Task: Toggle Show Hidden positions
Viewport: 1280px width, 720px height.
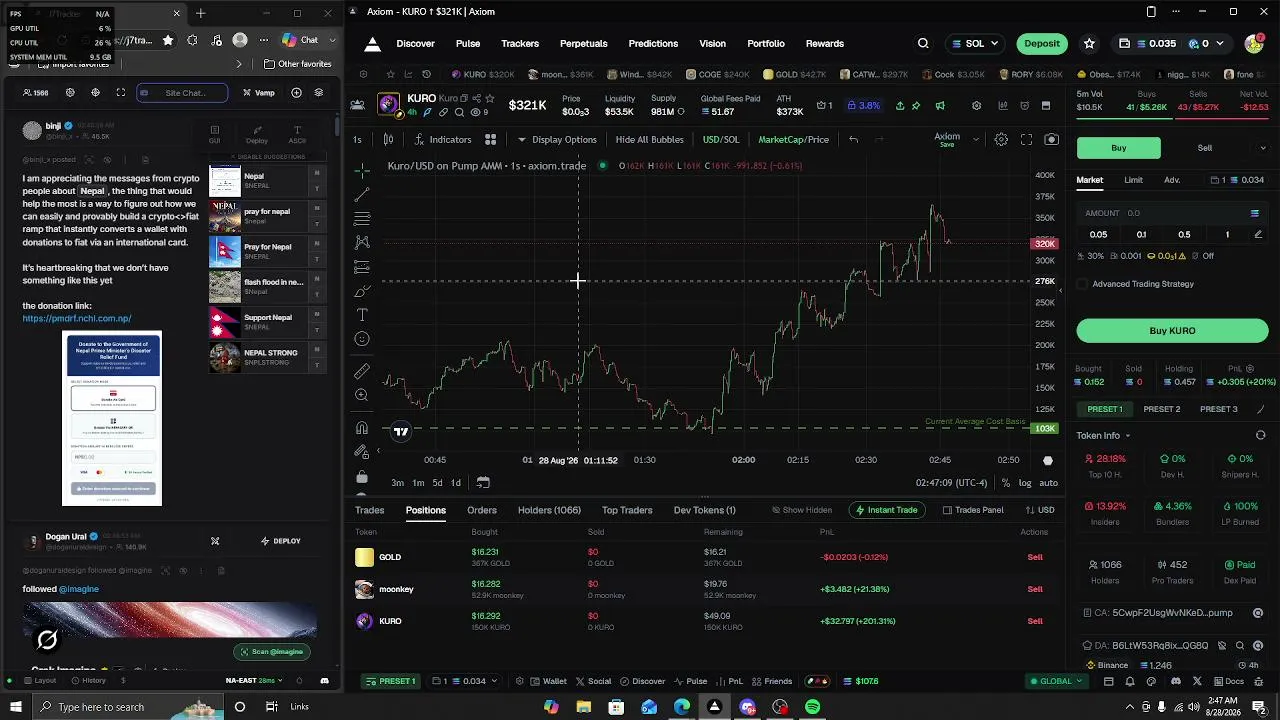Action: coord(801,510)
